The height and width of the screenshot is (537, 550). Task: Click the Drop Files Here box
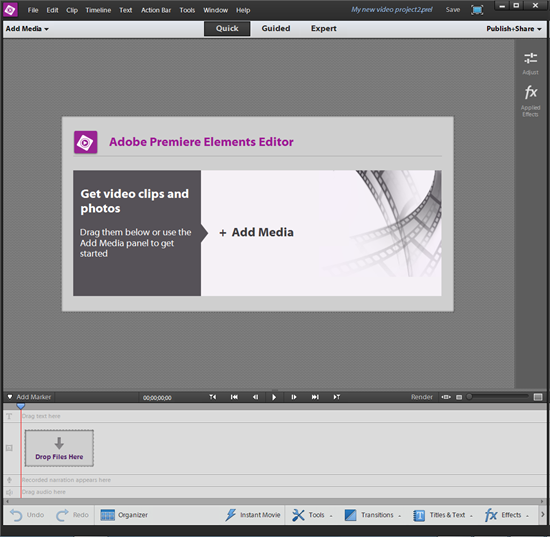click(x=59, y=448)
